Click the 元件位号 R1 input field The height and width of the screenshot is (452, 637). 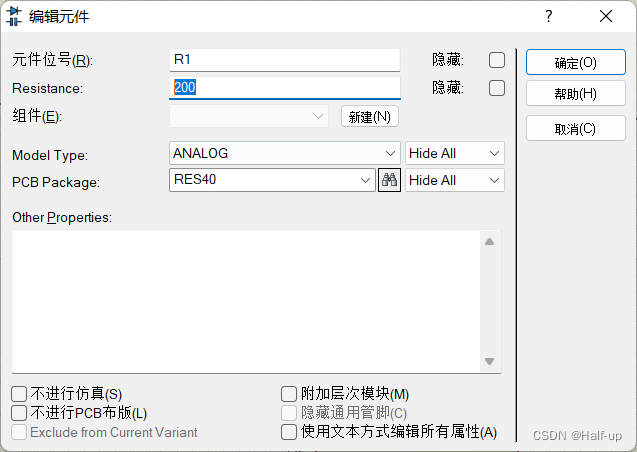click(285, 60)
